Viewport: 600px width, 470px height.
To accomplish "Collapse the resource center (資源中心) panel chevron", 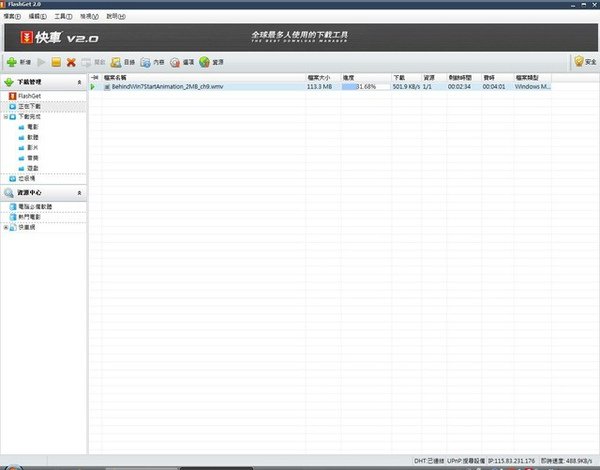I will click(79, 193).
